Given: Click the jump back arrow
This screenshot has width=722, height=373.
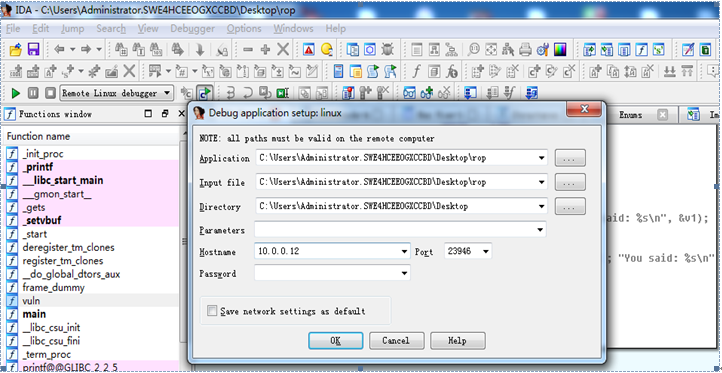Looking at the screenshot, I should point(59,49).
